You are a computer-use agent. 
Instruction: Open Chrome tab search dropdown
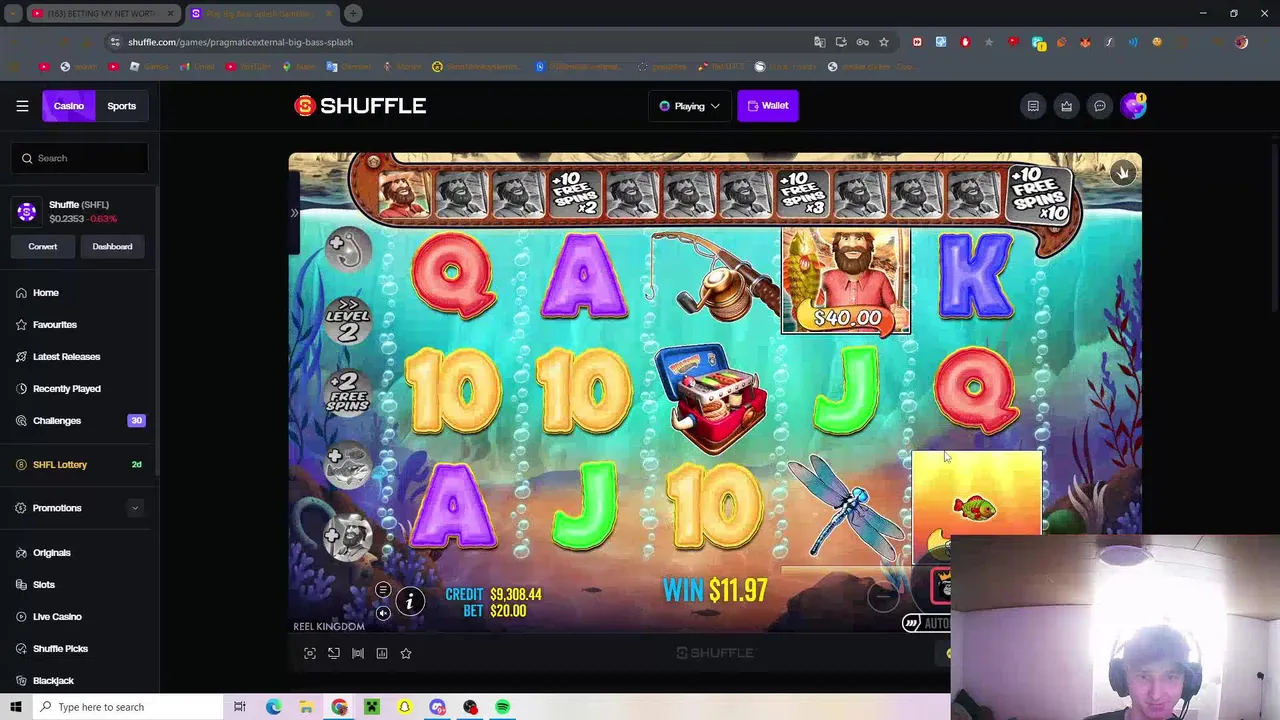(x=13, y=14)
